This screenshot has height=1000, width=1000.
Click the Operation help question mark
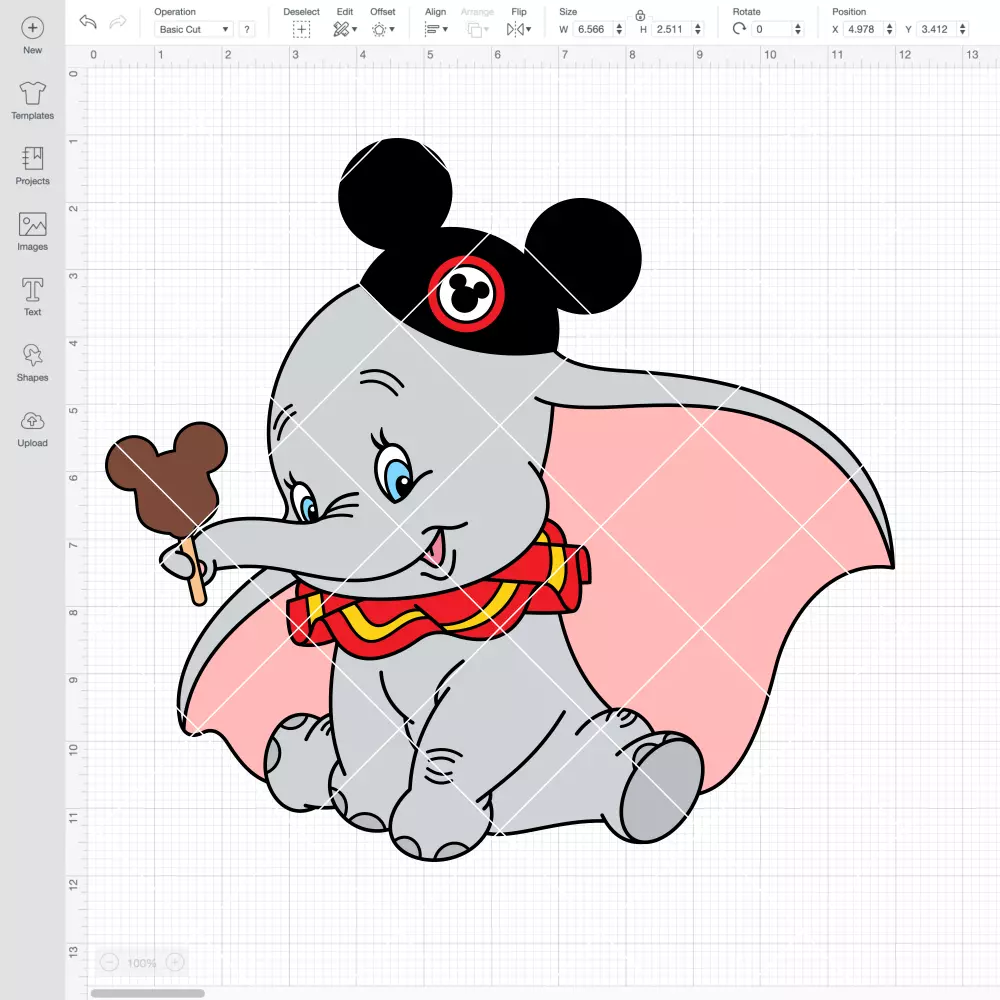coord(247,29)
